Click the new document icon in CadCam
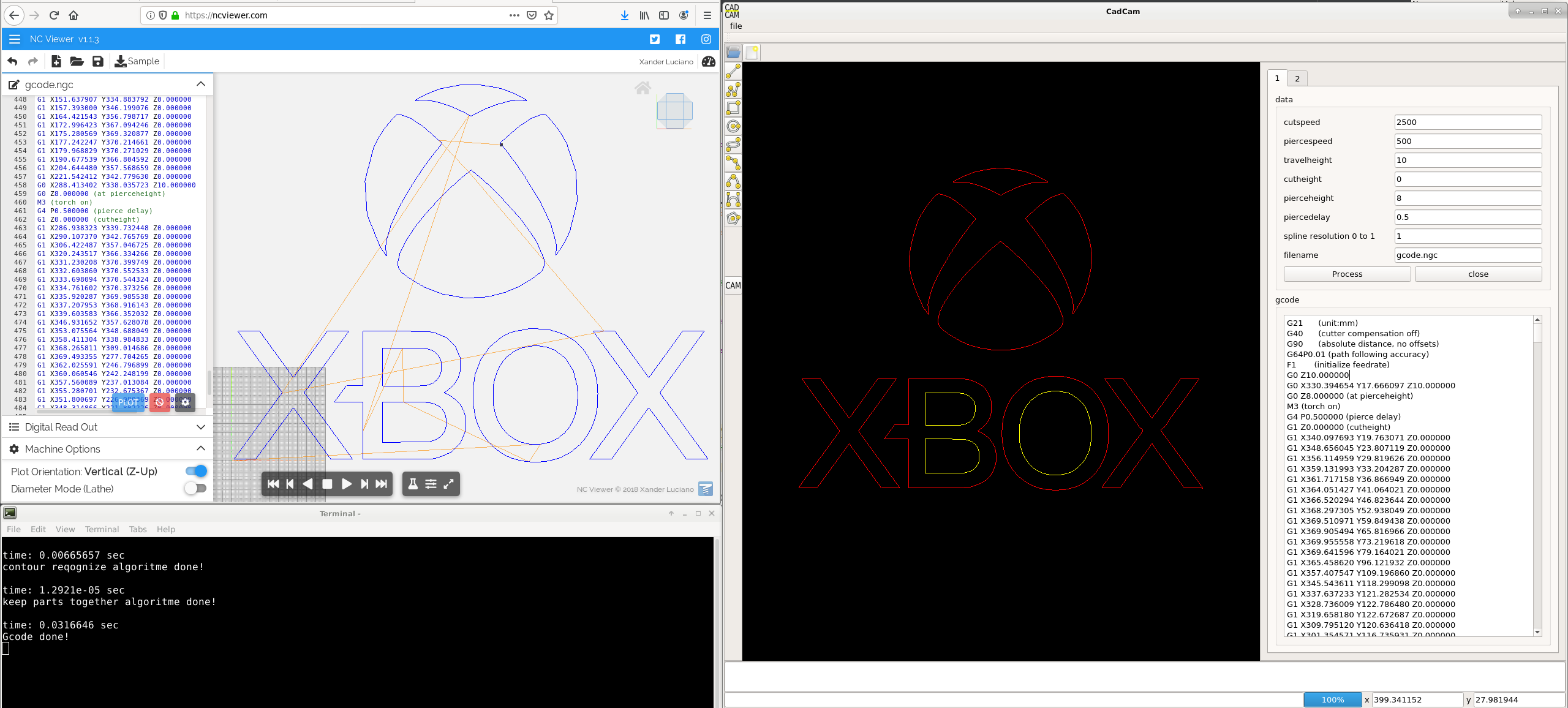The height and width of the screenshot is (708, 1568). (x=752, y=53)
